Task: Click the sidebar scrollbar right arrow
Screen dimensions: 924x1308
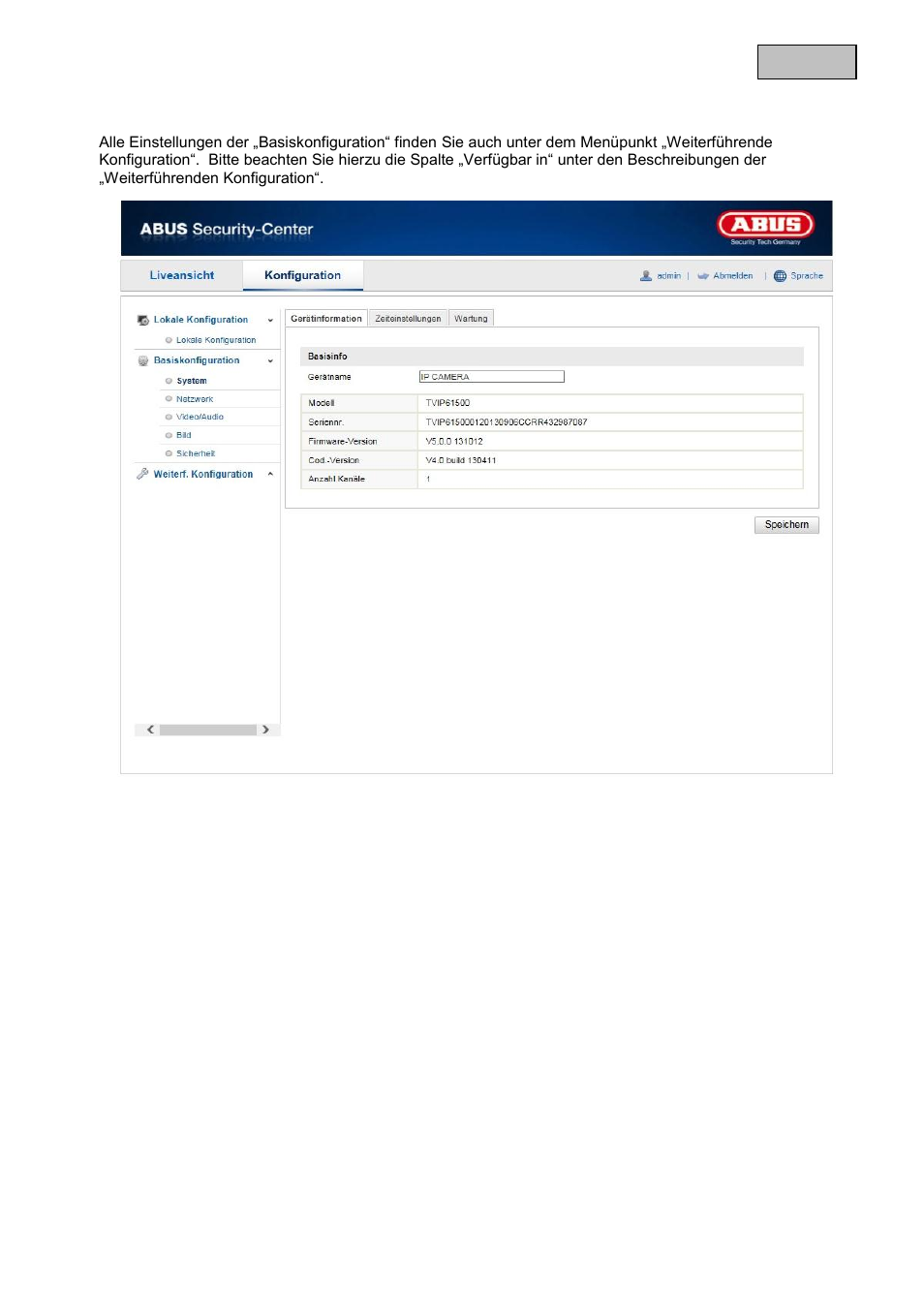Action: 265,730
